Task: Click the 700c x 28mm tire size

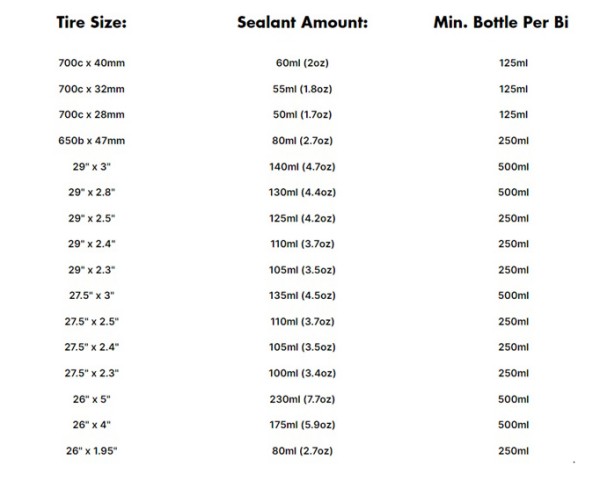Action: pyautogui.click(x=91, y=115)
